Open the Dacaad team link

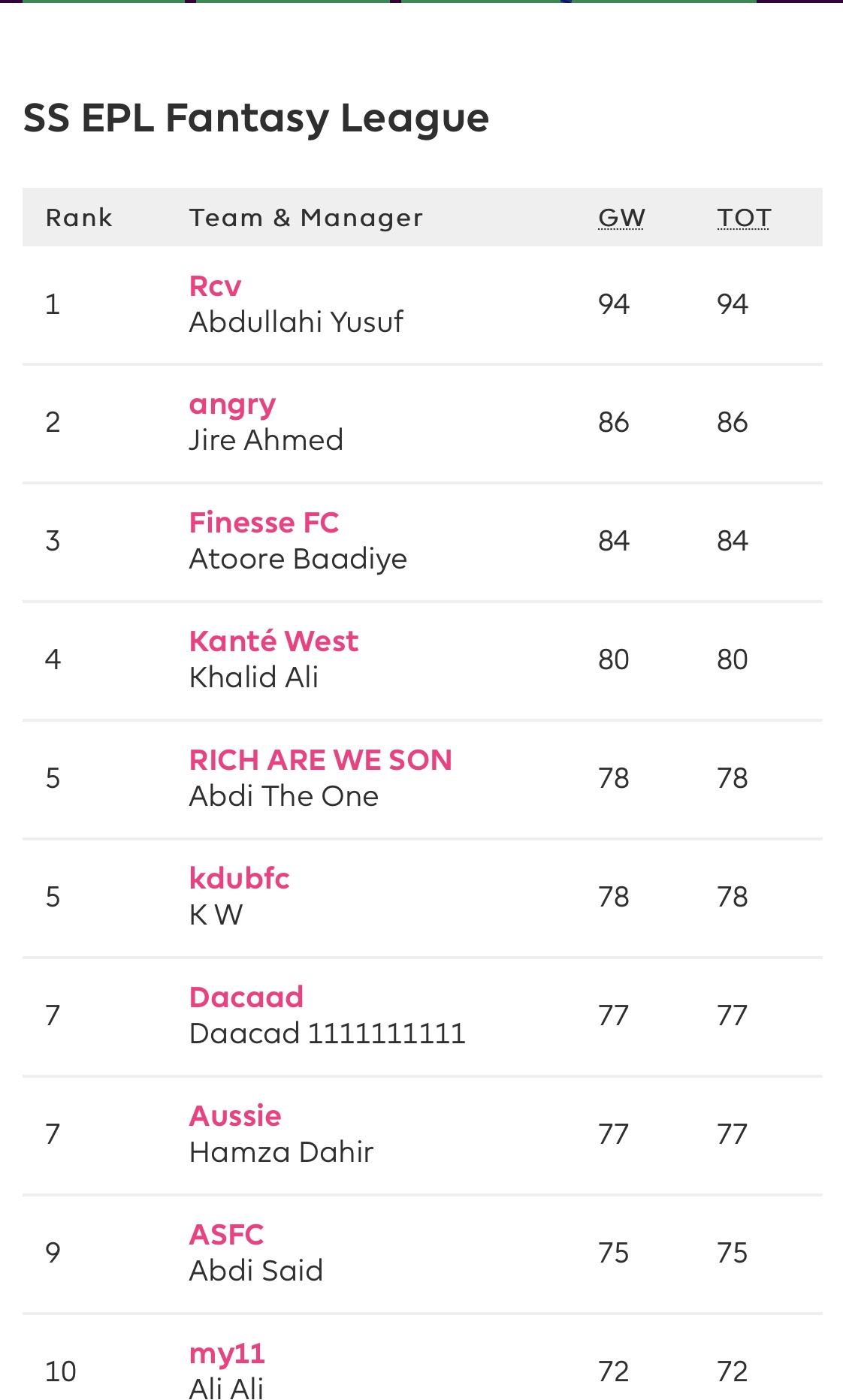pyautogui.click(x=246, y=997)
